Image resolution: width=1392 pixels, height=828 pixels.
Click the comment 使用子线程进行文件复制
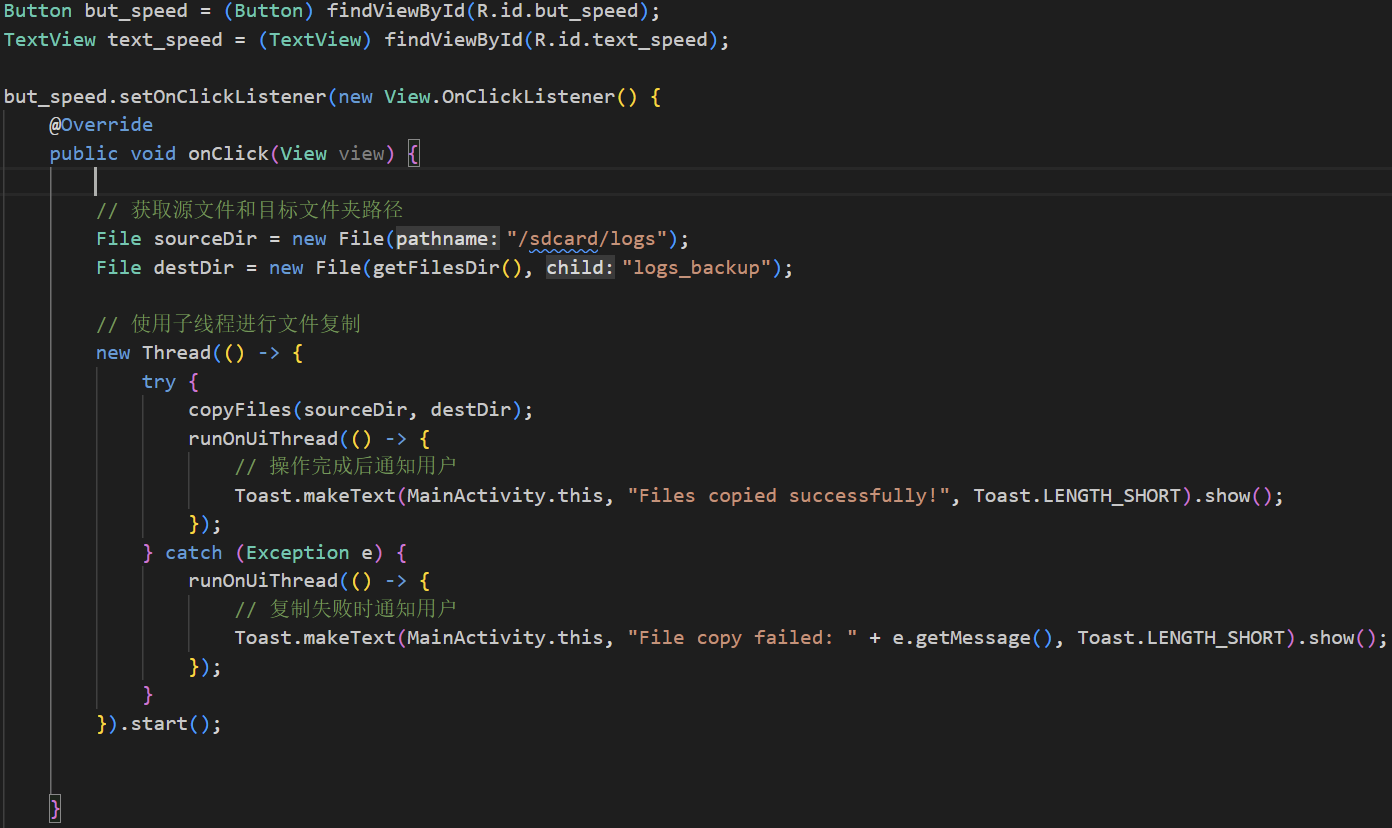(228, 324)
